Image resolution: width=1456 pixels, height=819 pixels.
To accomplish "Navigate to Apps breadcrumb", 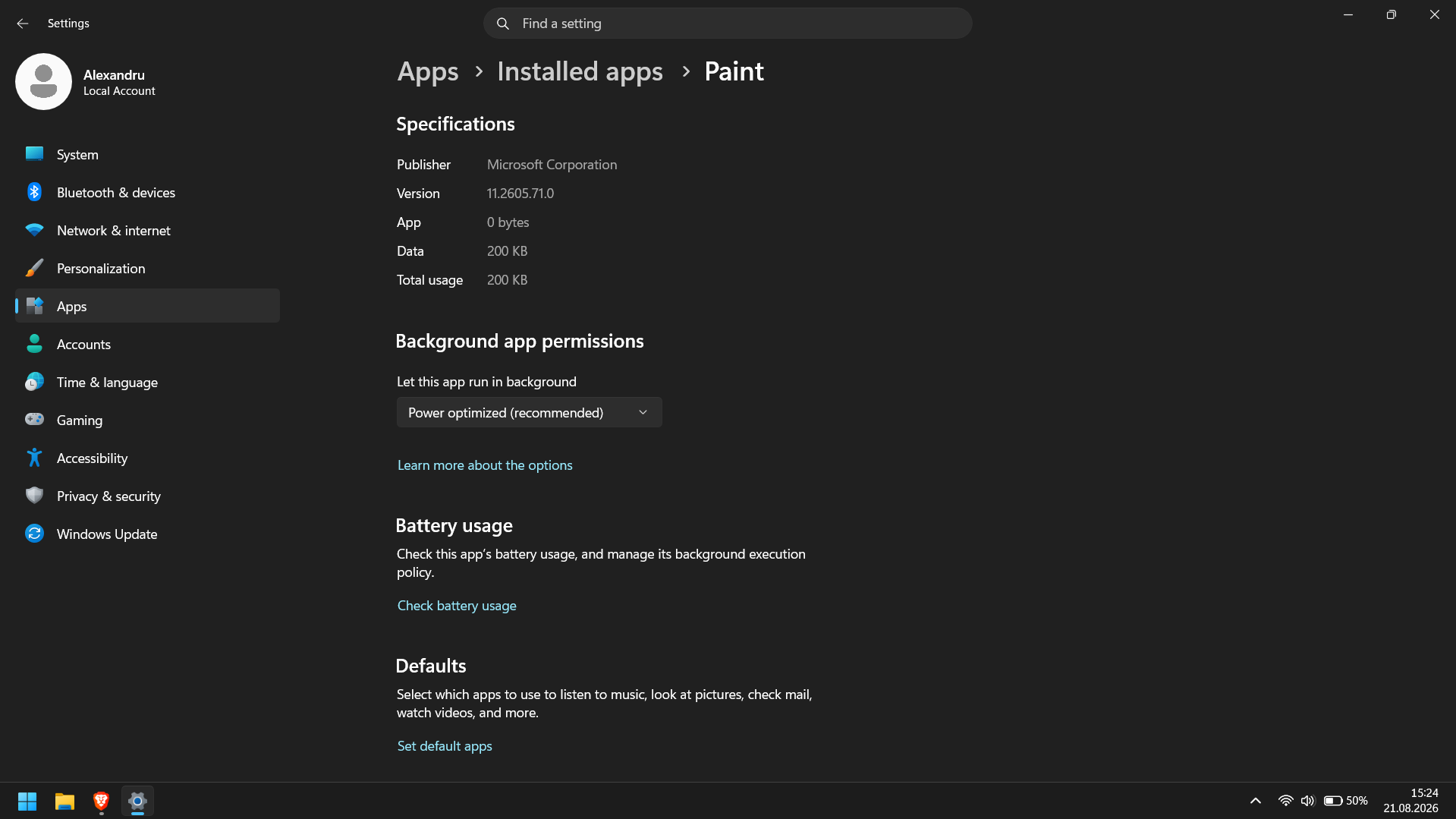I will coord(428,71).
